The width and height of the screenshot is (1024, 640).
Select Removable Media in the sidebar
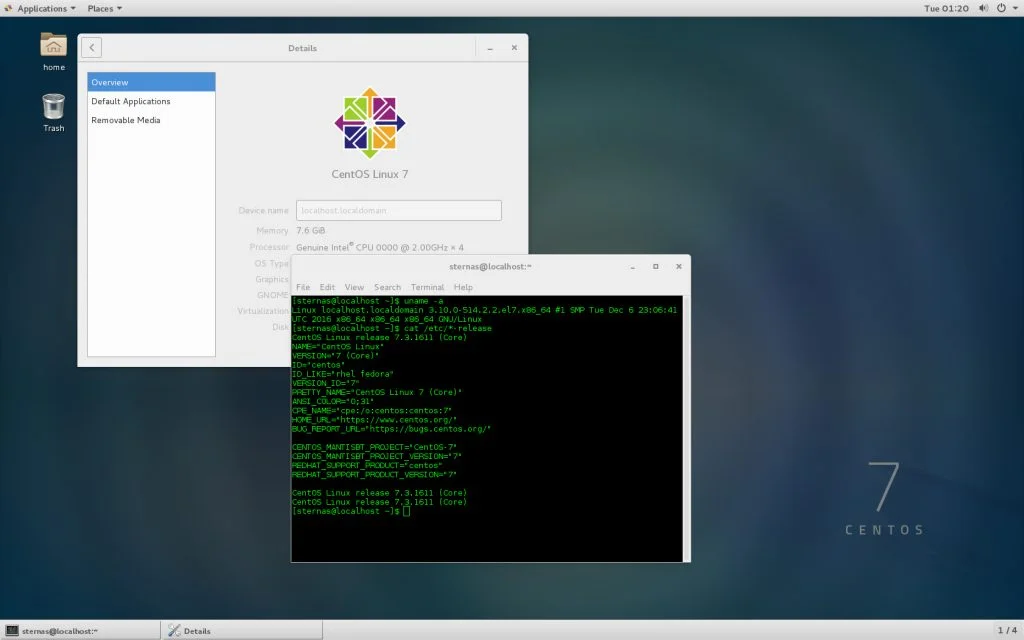126,120
